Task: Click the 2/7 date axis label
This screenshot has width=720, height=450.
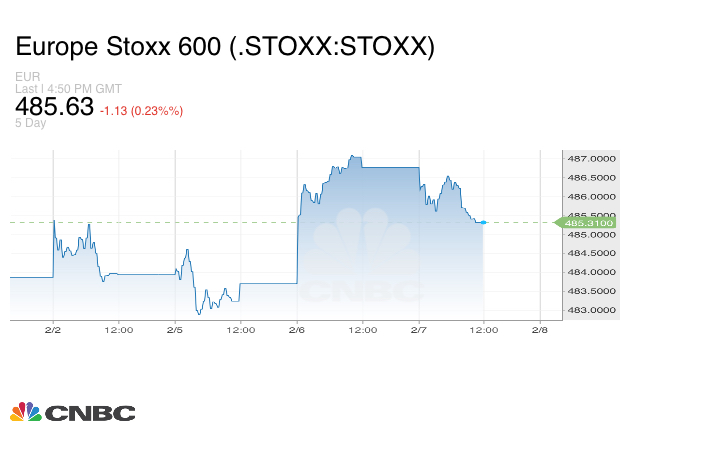Action: click(419, 329)
